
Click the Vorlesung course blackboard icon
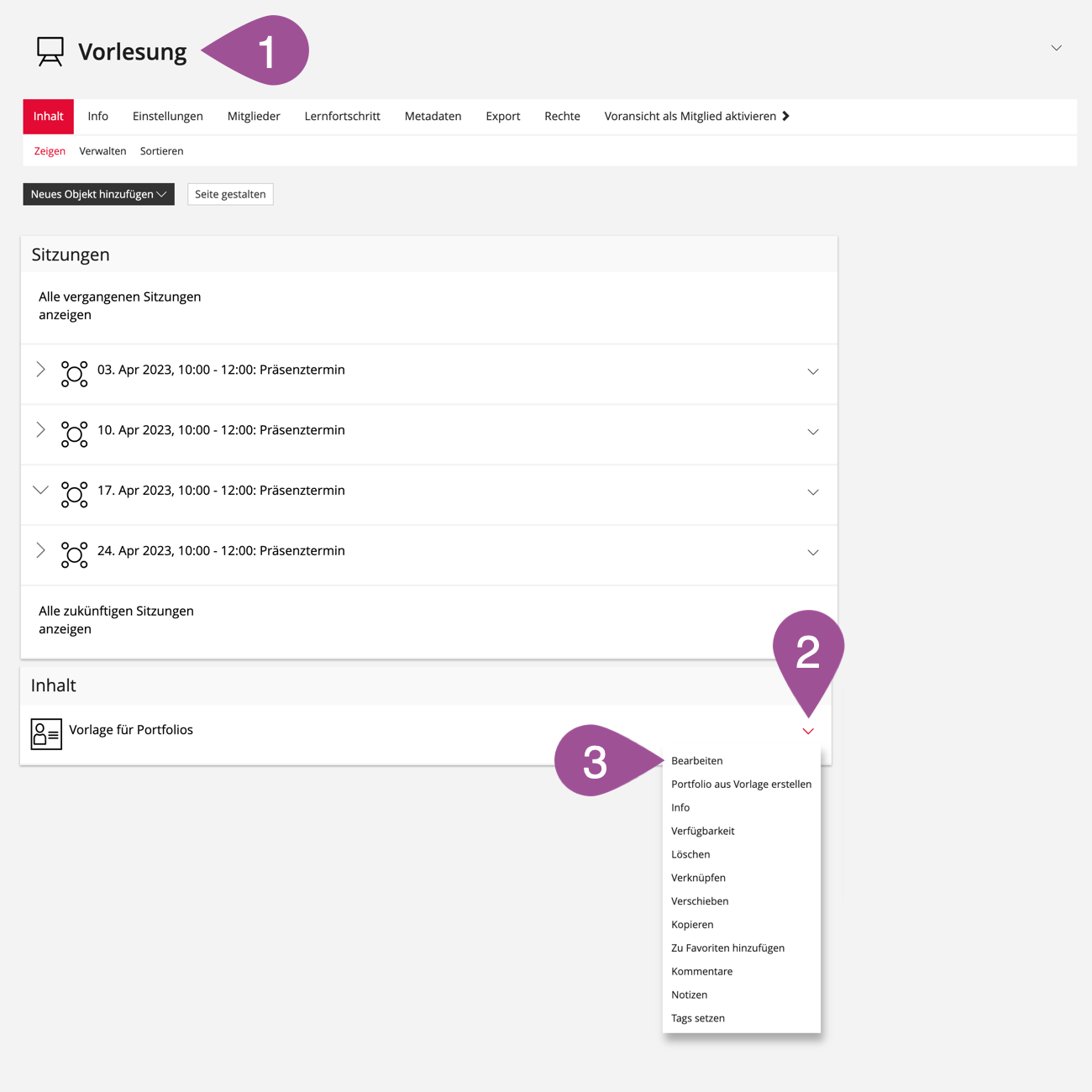(50, 51)
